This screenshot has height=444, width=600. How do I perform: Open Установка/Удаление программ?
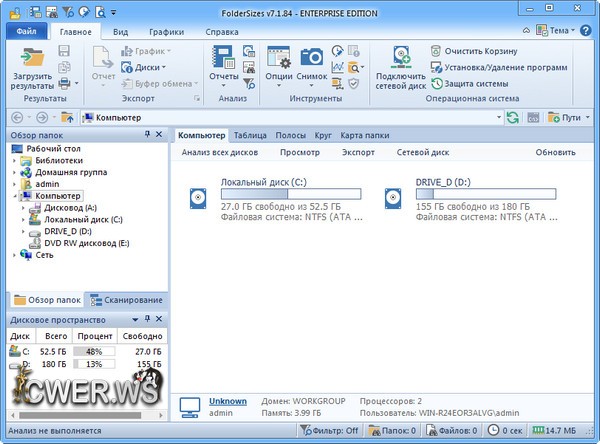pyautogui.click(x=438, y=67)
